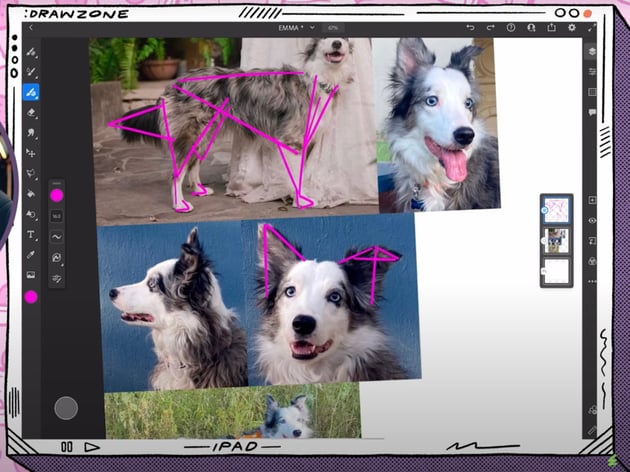Redo the last action
Screen dimensions: 630x472
coord(491,28)
